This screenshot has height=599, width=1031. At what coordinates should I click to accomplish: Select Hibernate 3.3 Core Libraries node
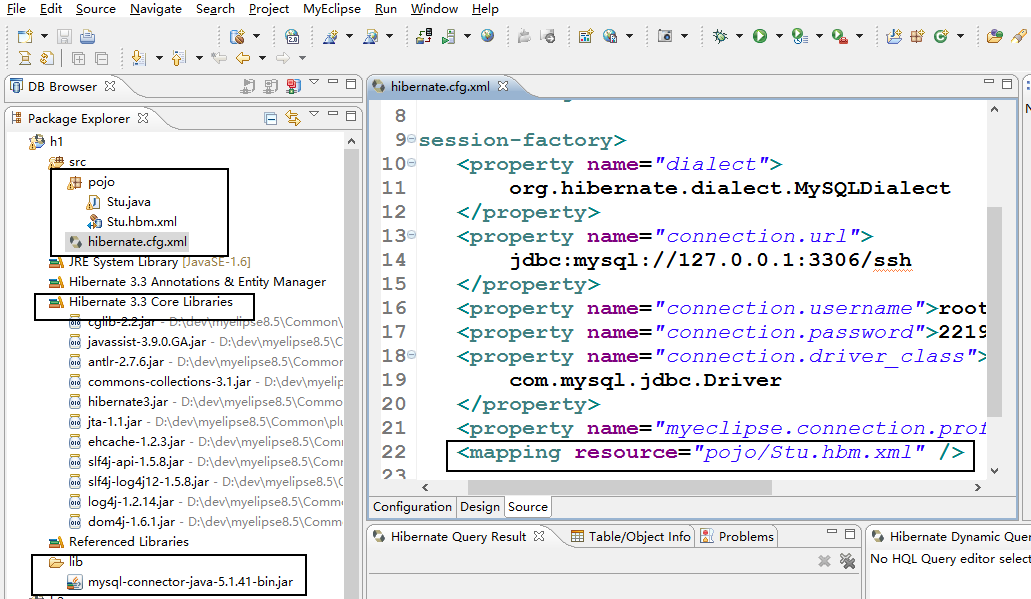151,302
